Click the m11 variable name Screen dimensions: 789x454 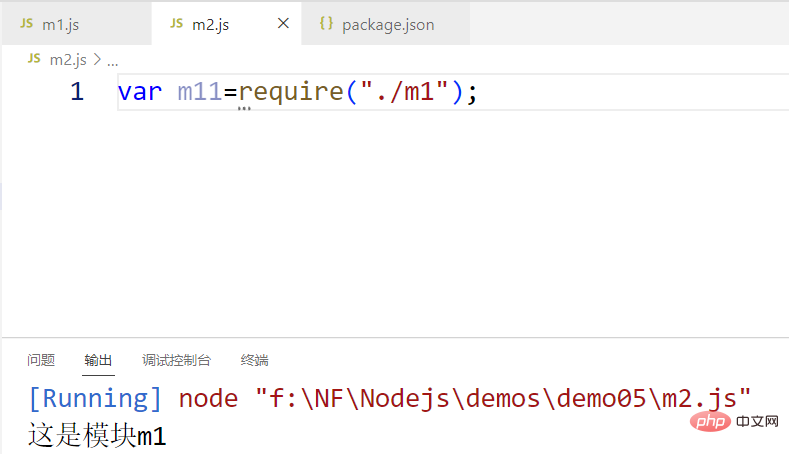[200, 92]
